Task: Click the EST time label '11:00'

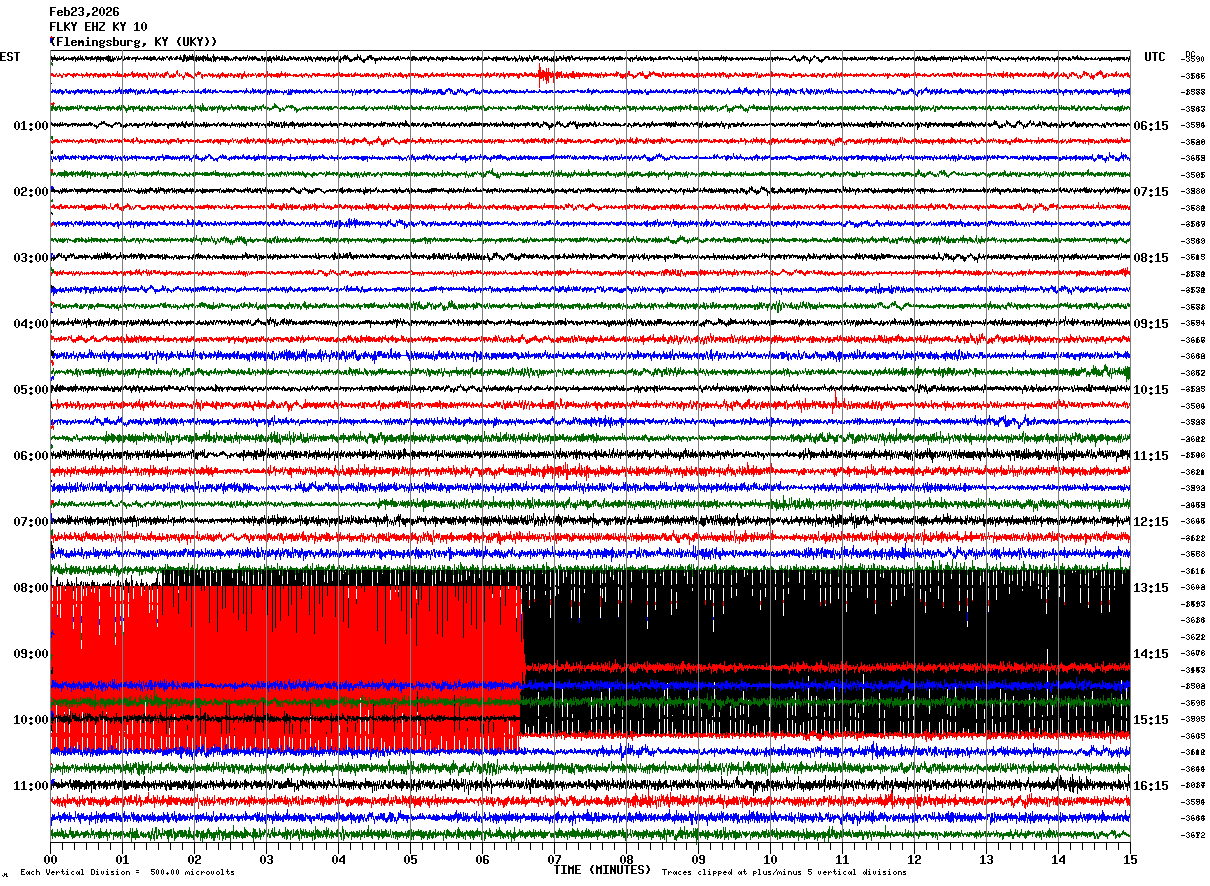Action: point(31,786)
